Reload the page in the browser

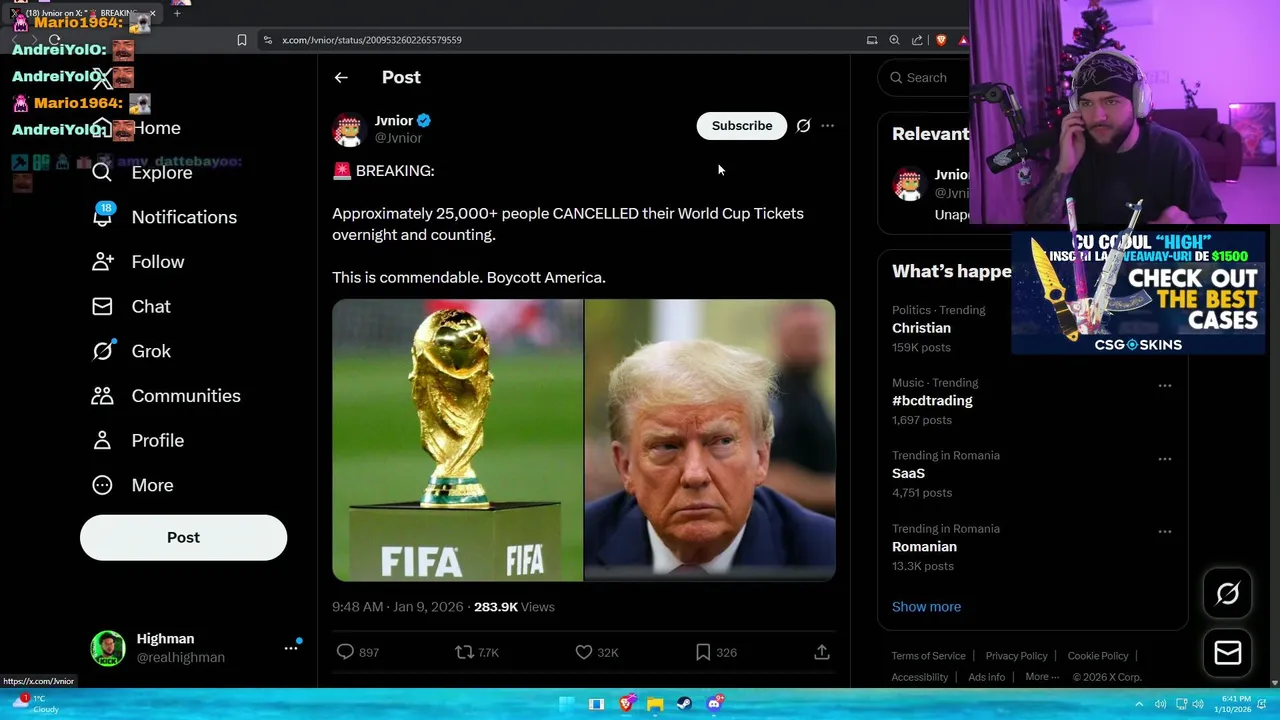(x=54, y=40)
